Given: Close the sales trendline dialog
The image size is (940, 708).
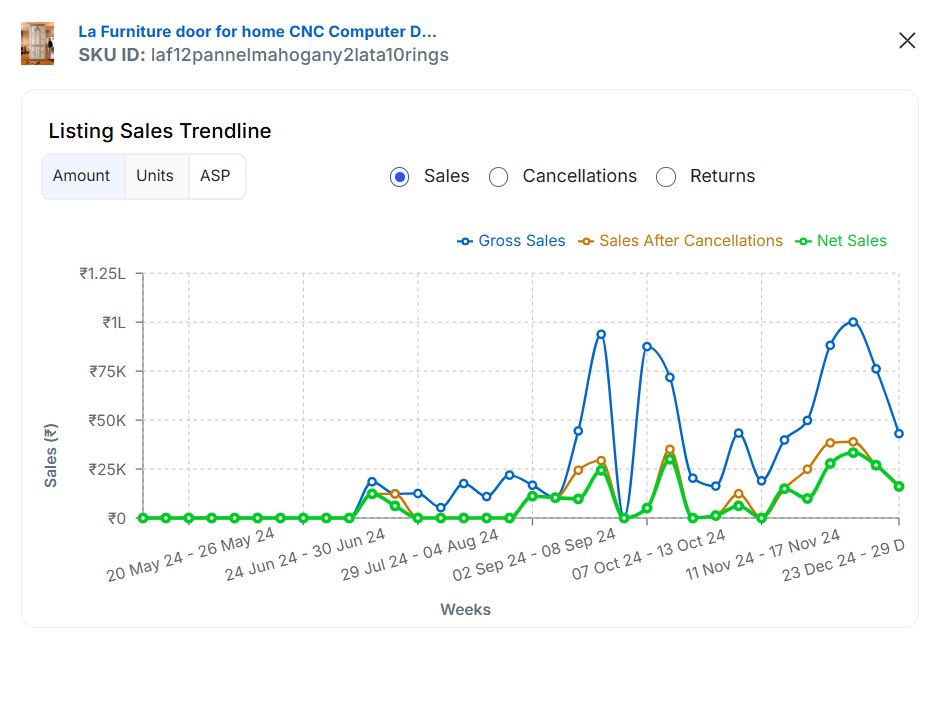Looking at the screenshot, I should coord(907,41).
